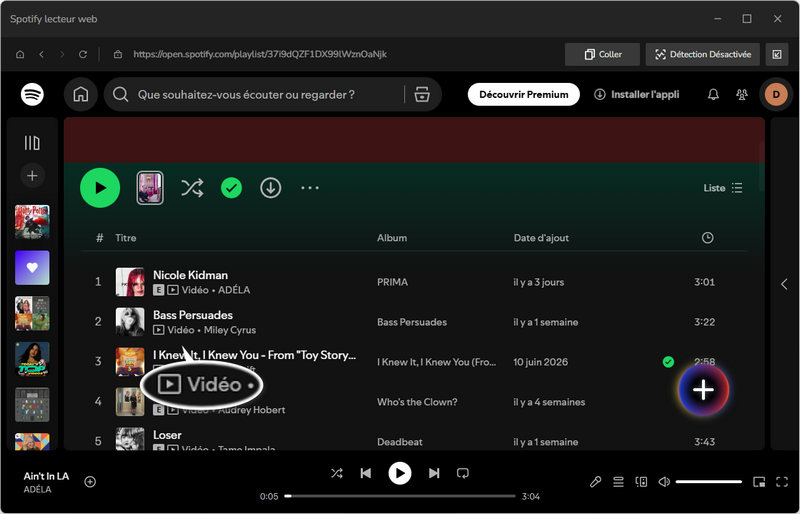Viewport: 800px width, 514px height.
Task: Sort by Titre column header
Action: 126,238
